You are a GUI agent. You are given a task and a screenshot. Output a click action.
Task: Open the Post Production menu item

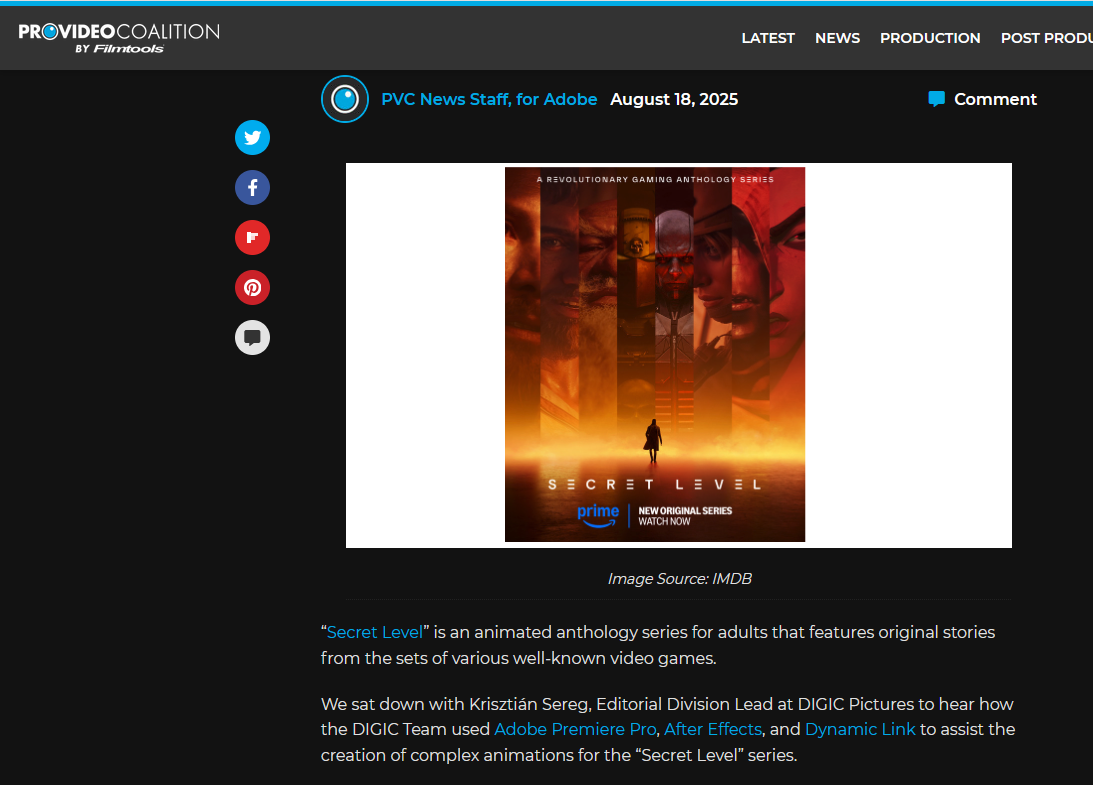(1046, 38)
